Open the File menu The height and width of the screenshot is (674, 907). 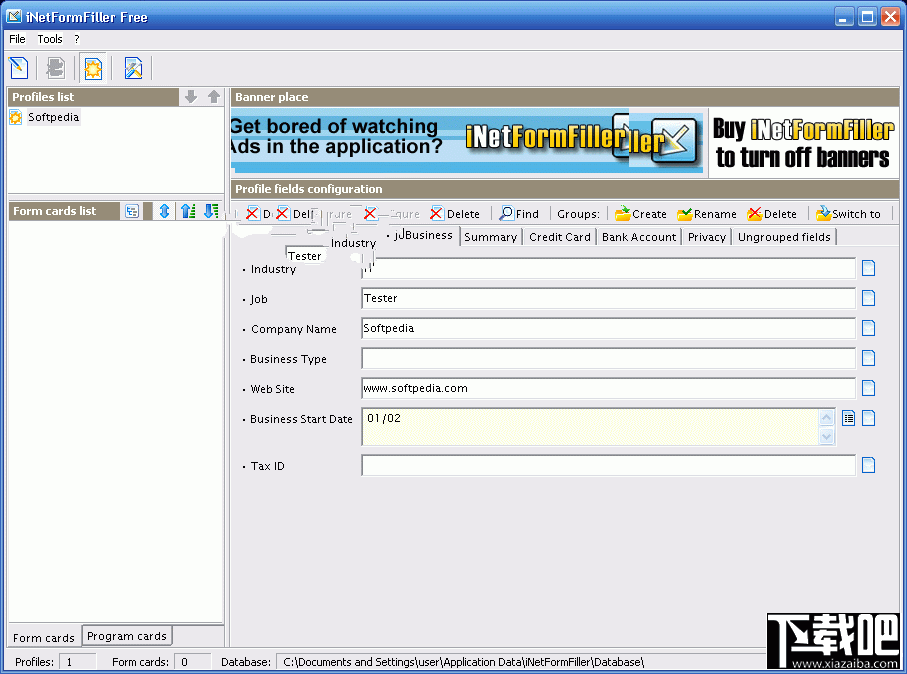click(x=17, y=39)
